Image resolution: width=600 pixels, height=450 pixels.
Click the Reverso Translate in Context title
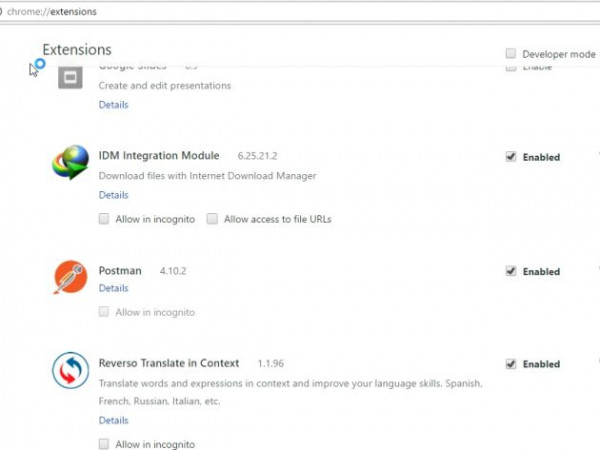[169, 363]
